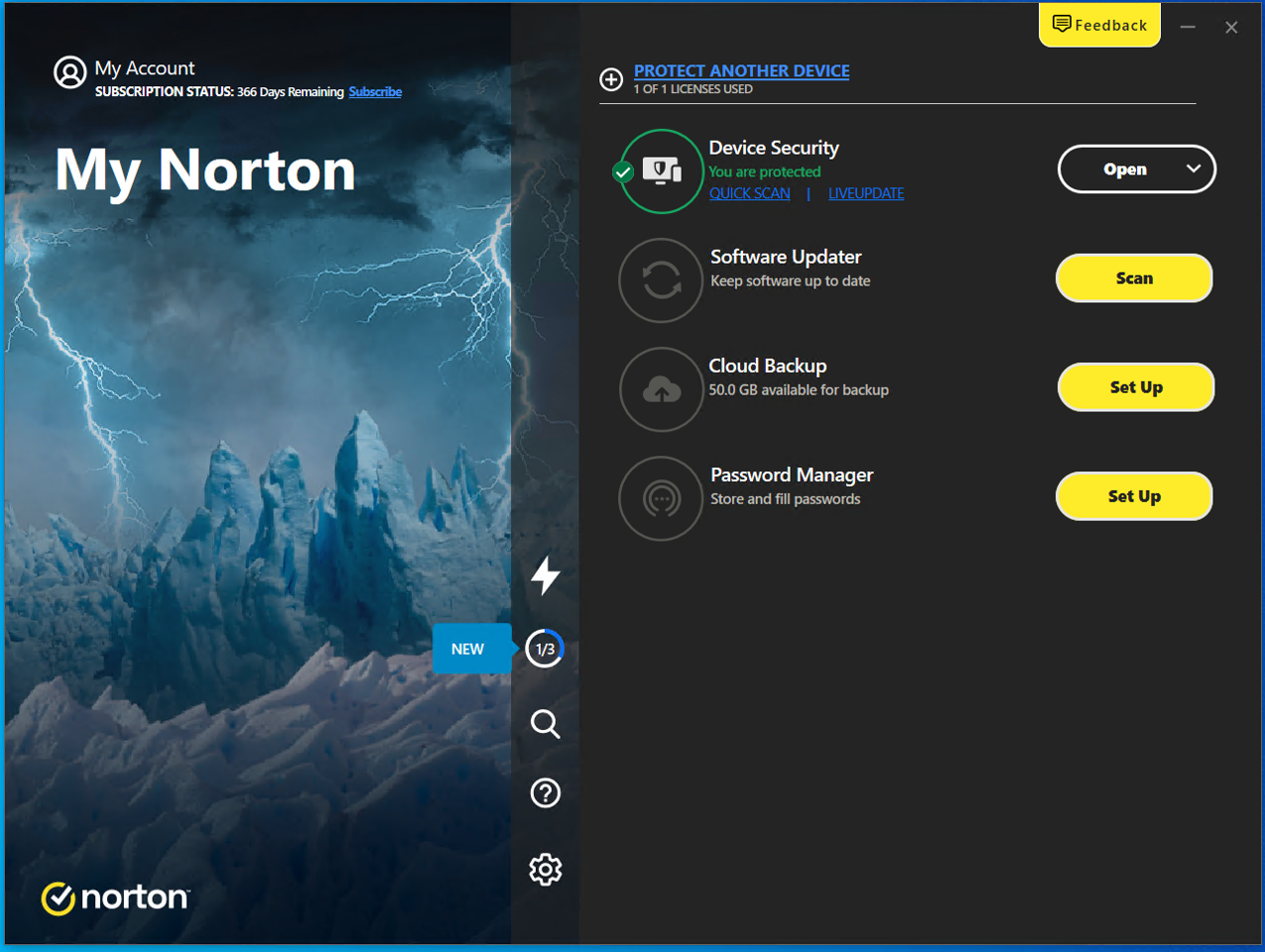Select the Software Updater refresh icon
Image resolution: width=1265 pixels, height=952 pixels.
(x=661, y=281)
